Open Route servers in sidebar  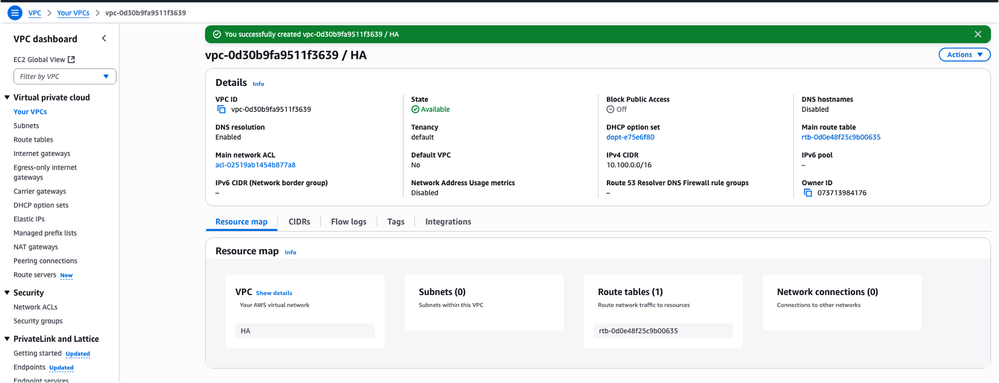[35, 275]
